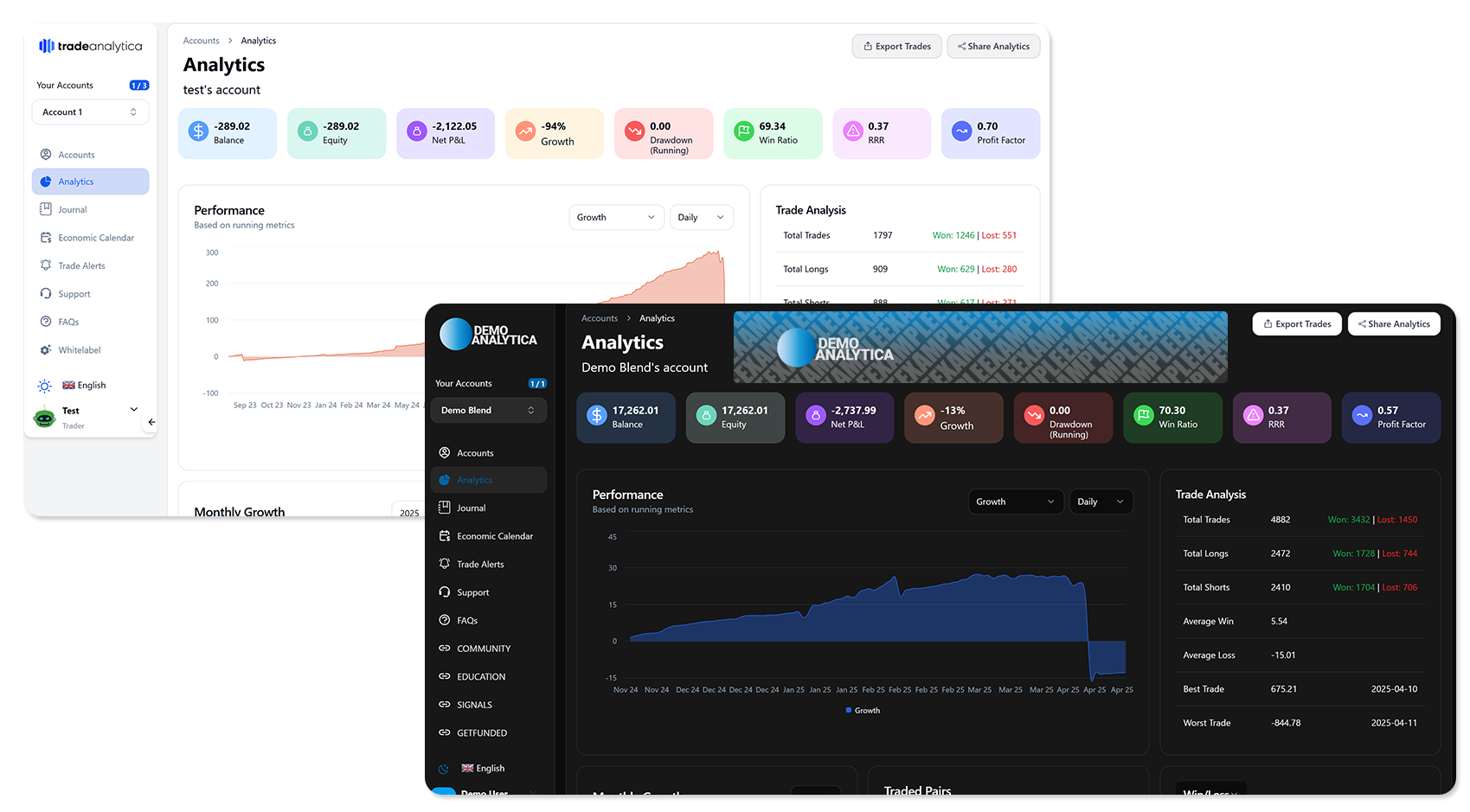Open the Growth metric dropdown in dark Performance
The image size is (1470, 812).
click(1015, 502)
